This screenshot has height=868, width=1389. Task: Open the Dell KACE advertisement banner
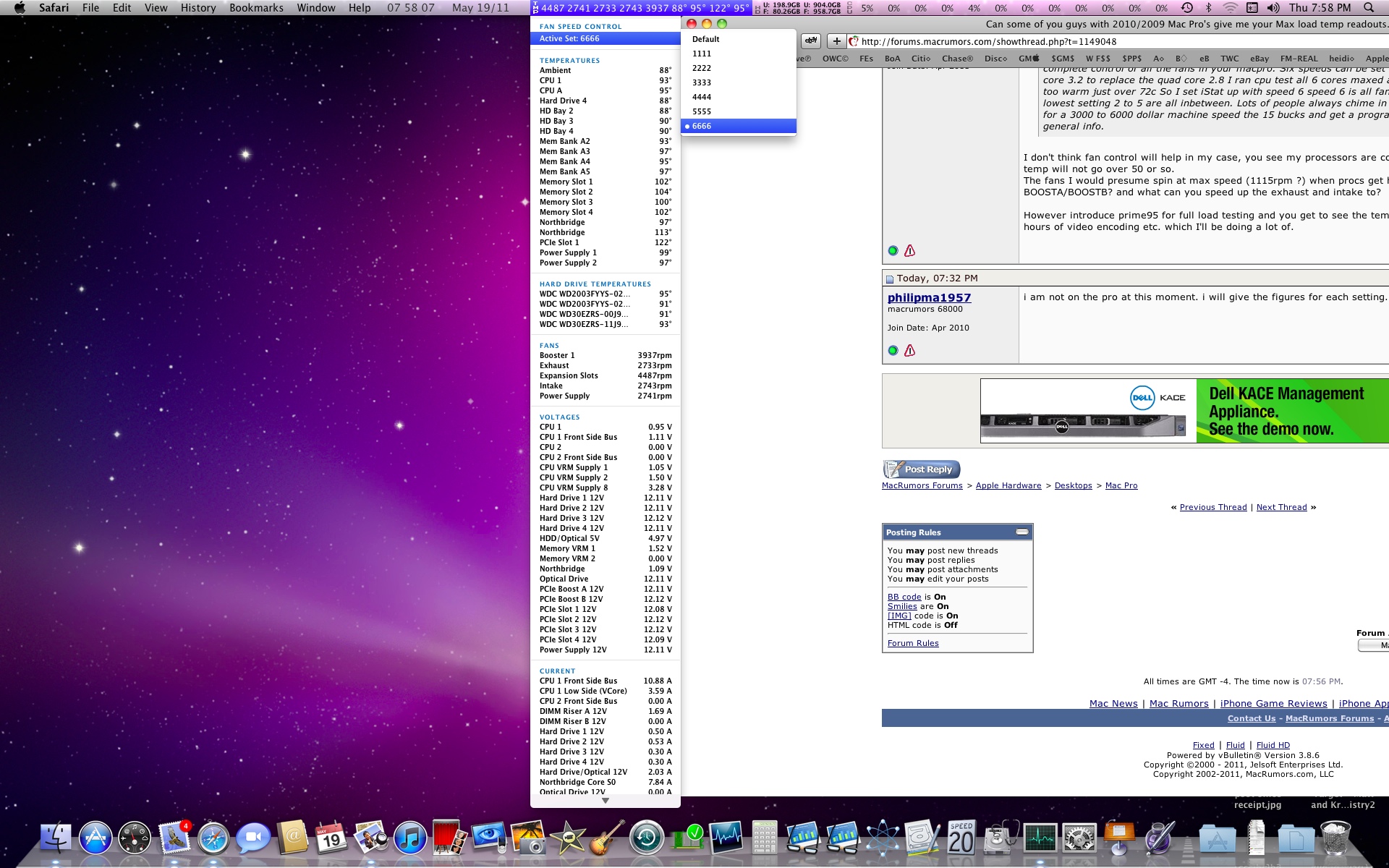tap(1184, 411)
